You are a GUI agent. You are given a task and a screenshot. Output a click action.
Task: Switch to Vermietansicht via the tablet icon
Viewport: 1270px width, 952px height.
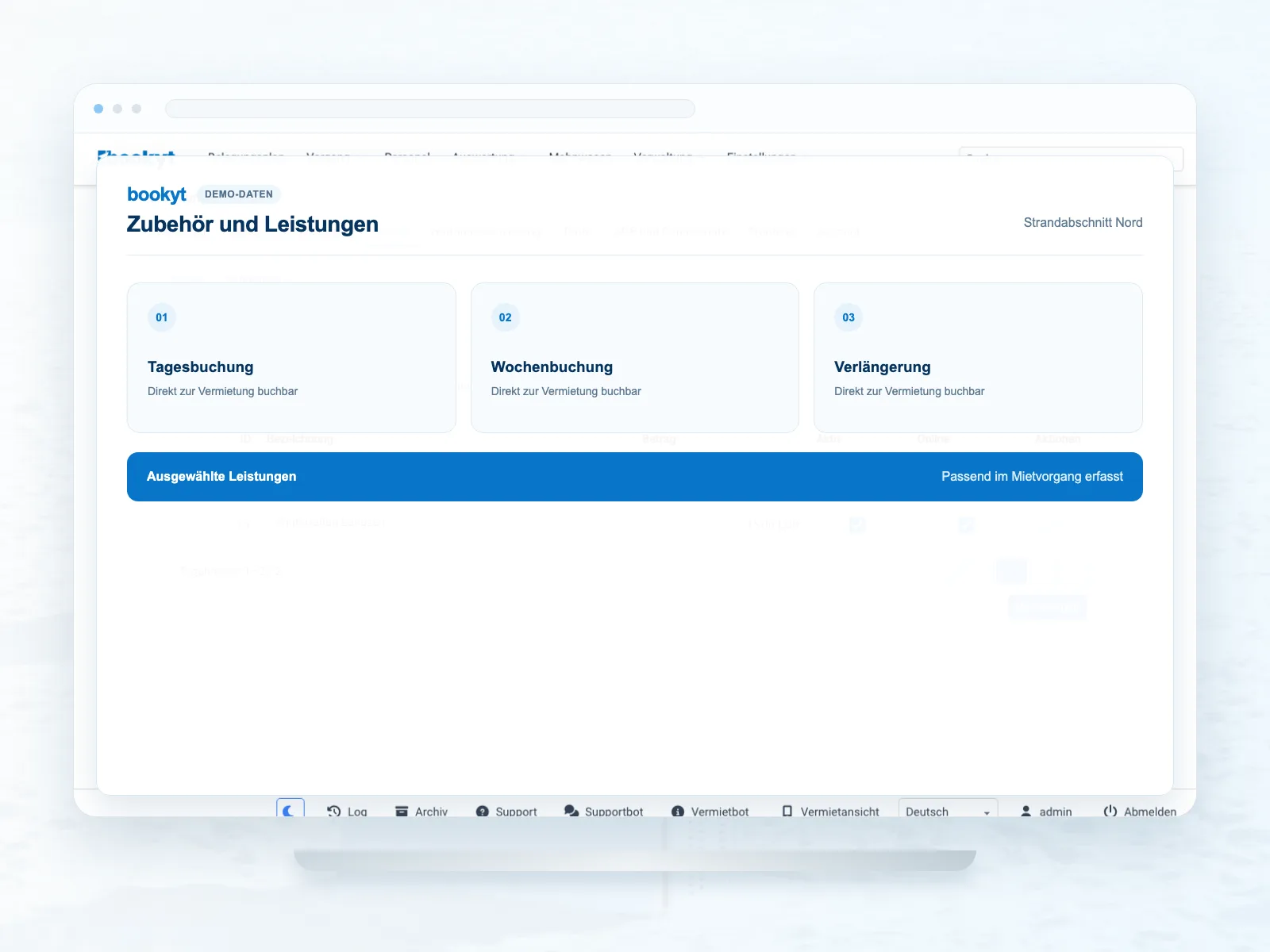[787, 811]
